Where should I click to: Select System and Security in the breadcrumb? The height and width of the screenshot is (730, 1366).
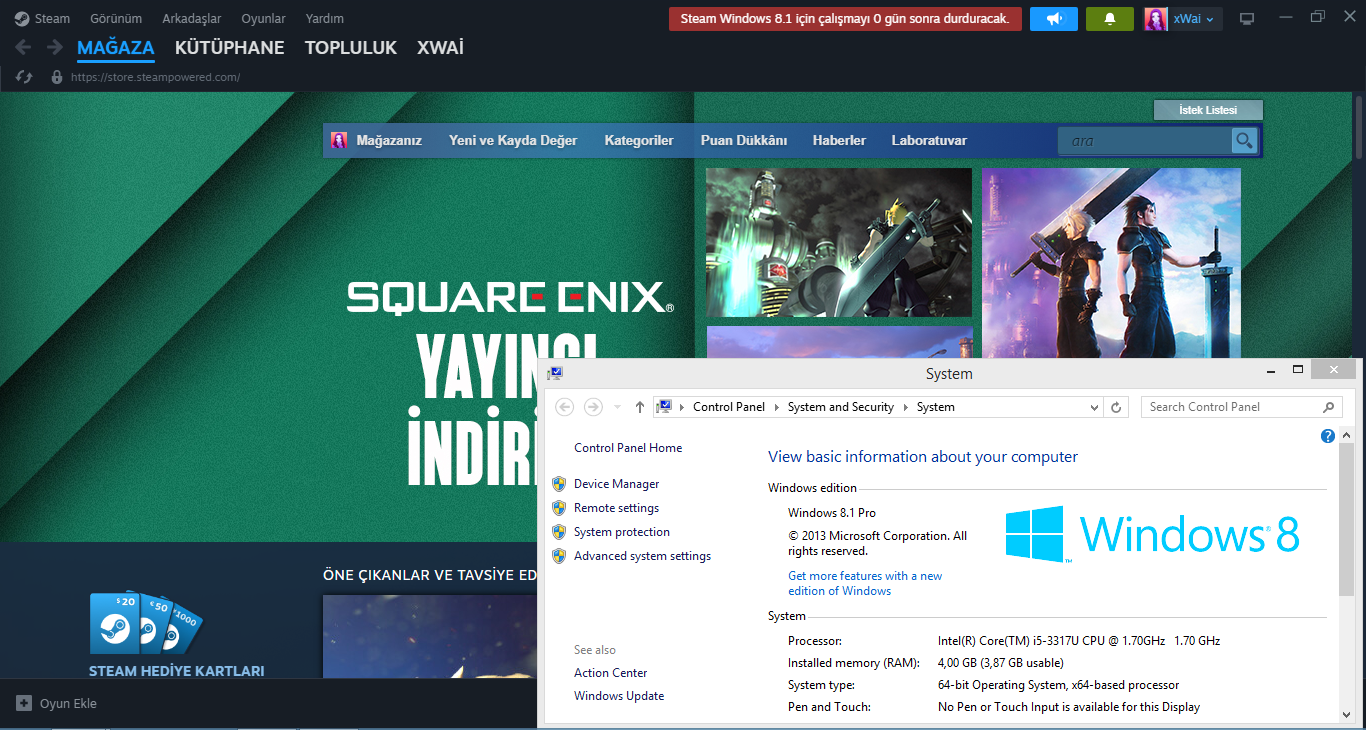pyautogui.click(x=841, y=407)
